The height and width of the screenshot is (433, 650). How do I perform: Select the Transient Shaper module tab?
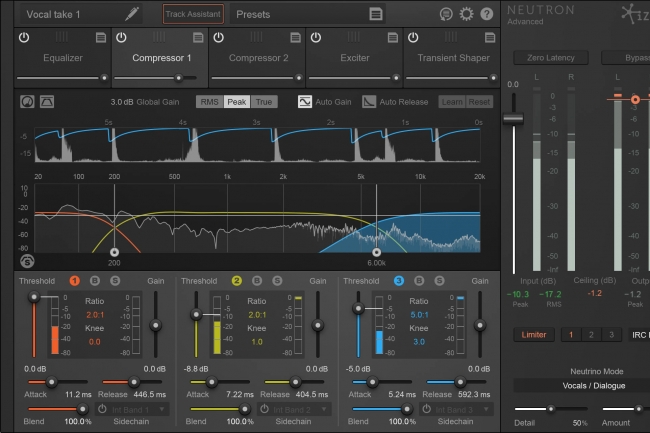pyautogui.click(x=453, y=58)
